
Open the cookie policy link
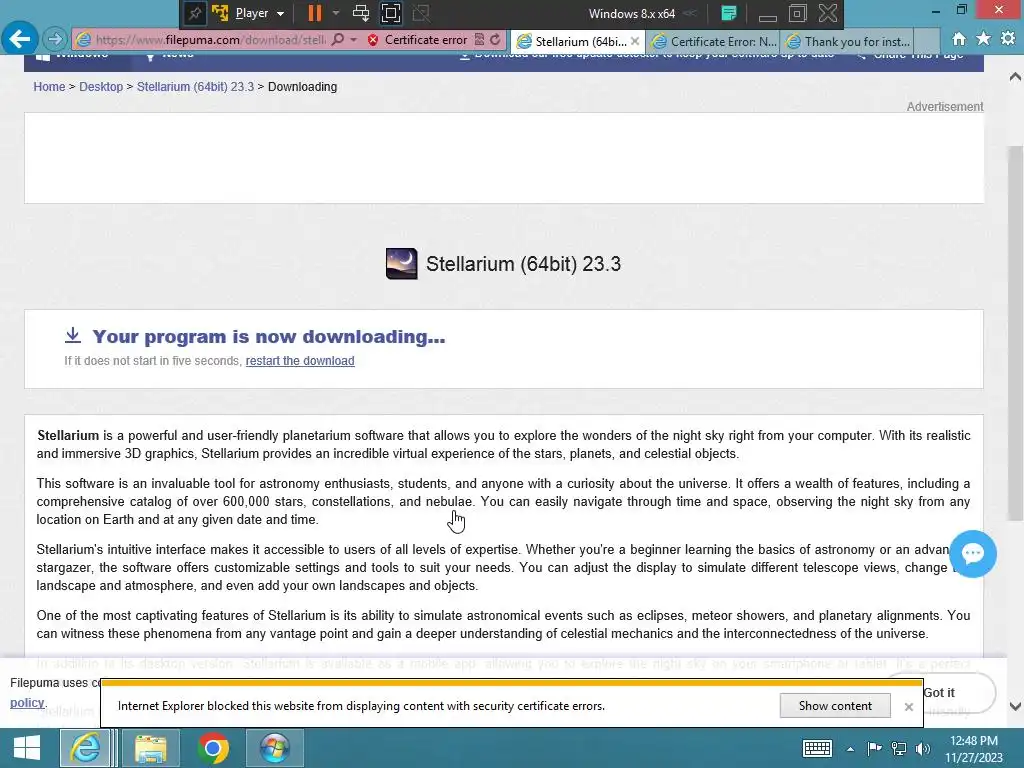coord(27,703)
